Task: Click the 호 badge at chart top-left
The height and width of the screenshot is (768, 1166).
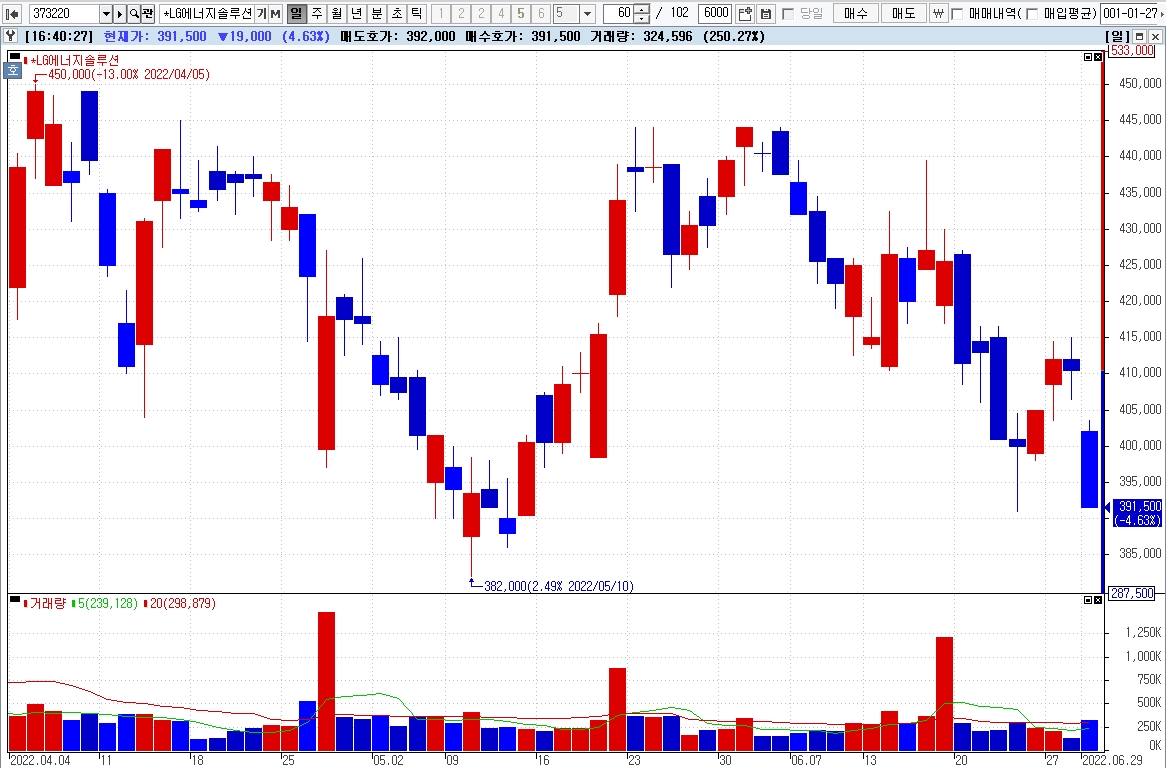Action: coord(13,71)
